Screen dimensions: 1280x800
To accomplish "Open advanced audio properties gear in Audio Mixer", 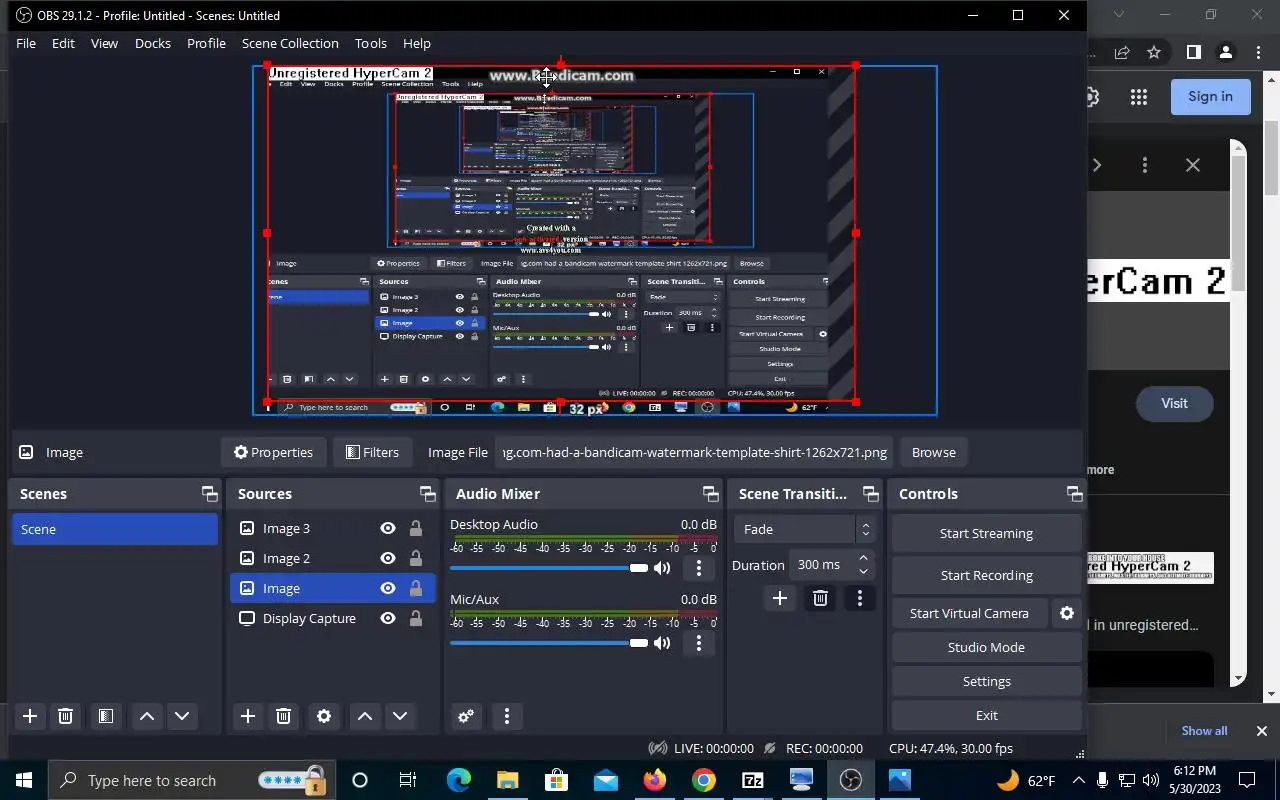I will 466,716.
